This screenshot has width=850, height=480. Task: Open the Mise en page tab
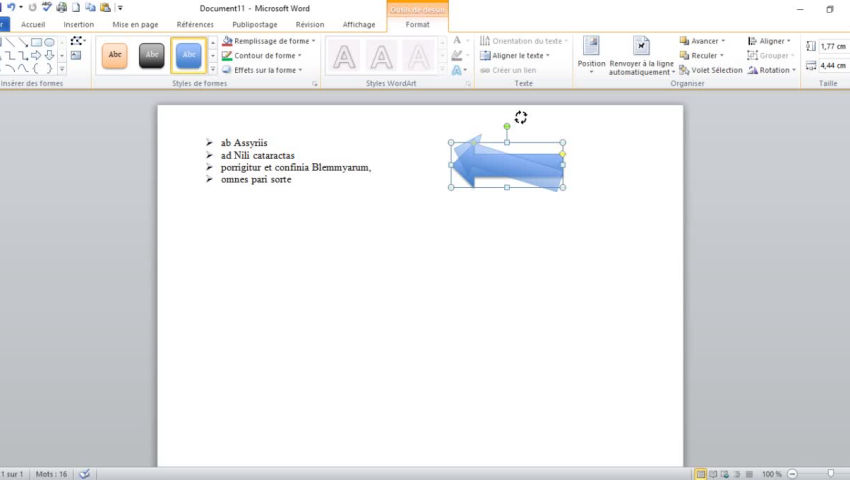[135, 24]
